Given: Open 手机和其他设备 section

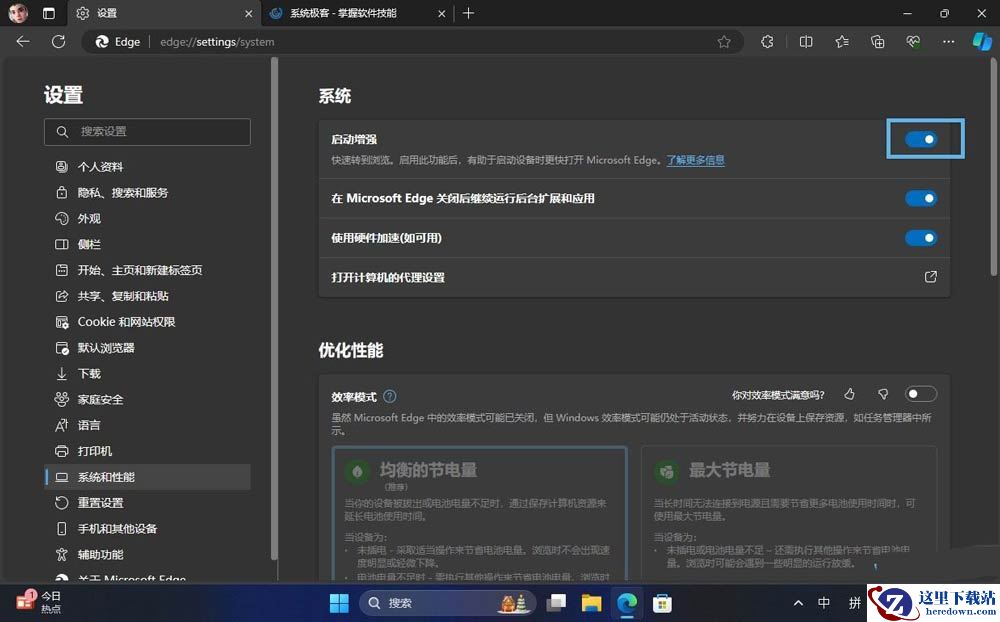Looking at the screenshot, I should tap(147, 528).
